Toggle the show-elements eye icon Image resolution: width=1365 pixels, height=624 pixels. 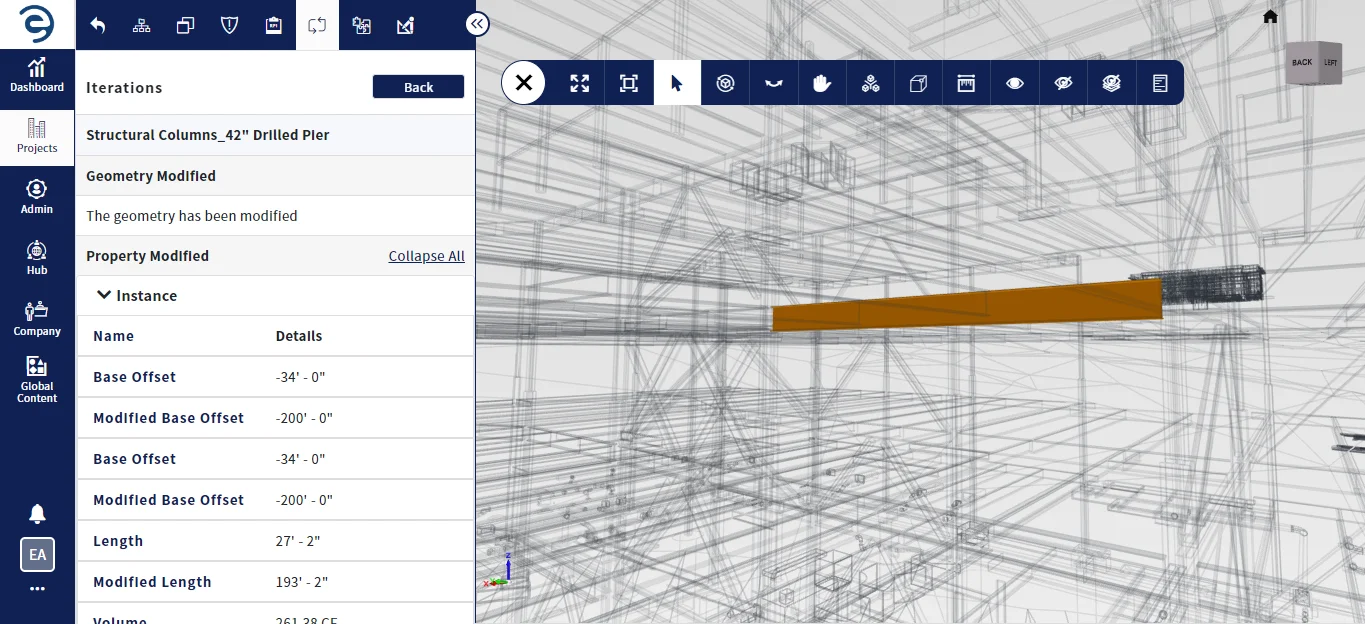(1015, 83)
